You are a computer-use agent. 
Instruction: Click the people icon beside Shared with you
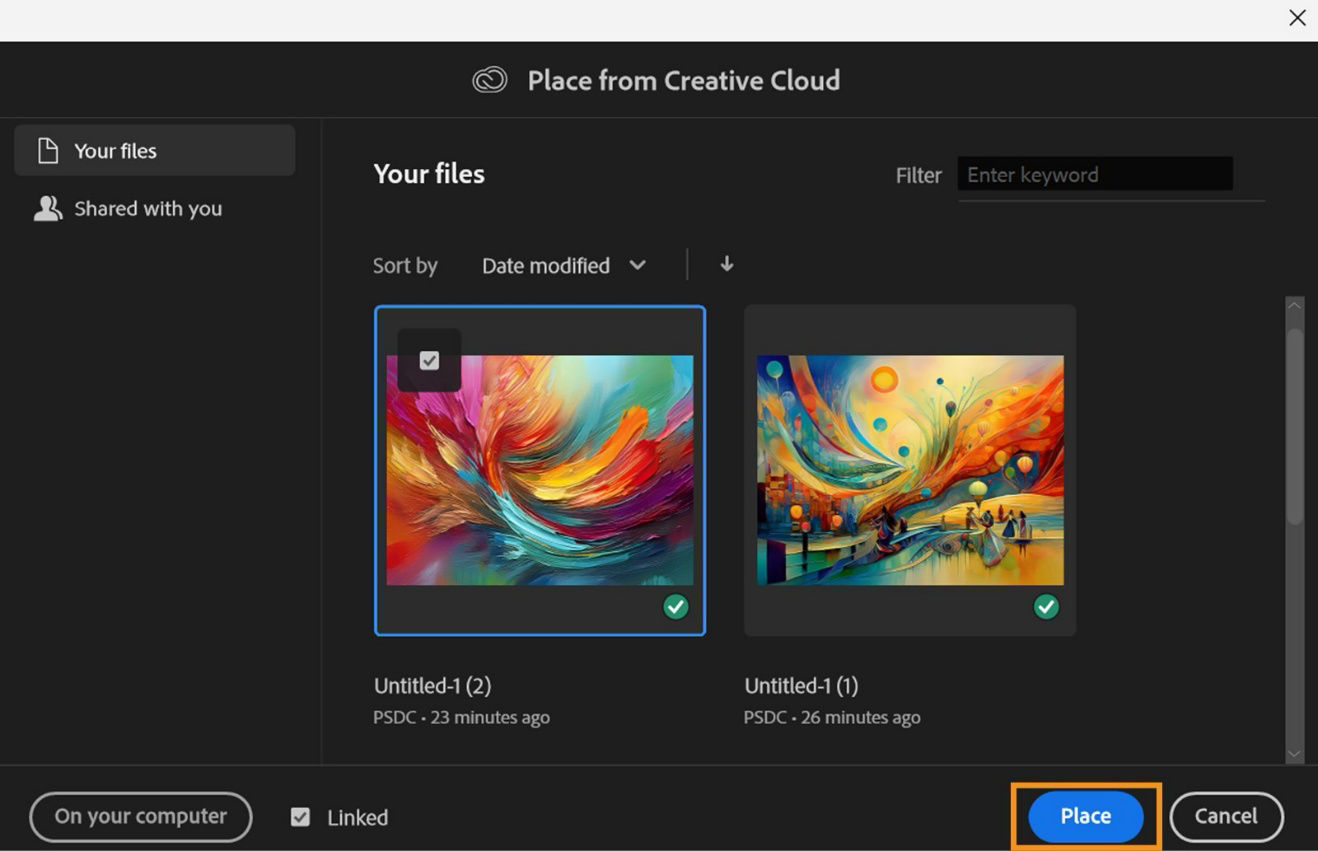click(47, 208)
